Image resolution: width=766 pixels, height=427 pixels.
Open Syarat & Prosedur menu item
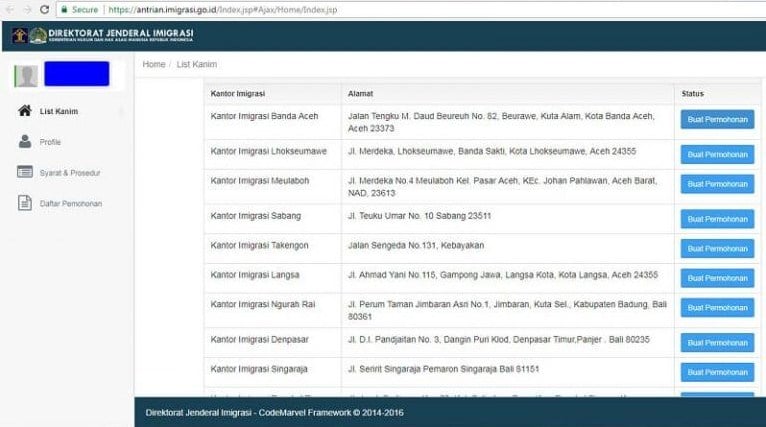click(70, 173)
